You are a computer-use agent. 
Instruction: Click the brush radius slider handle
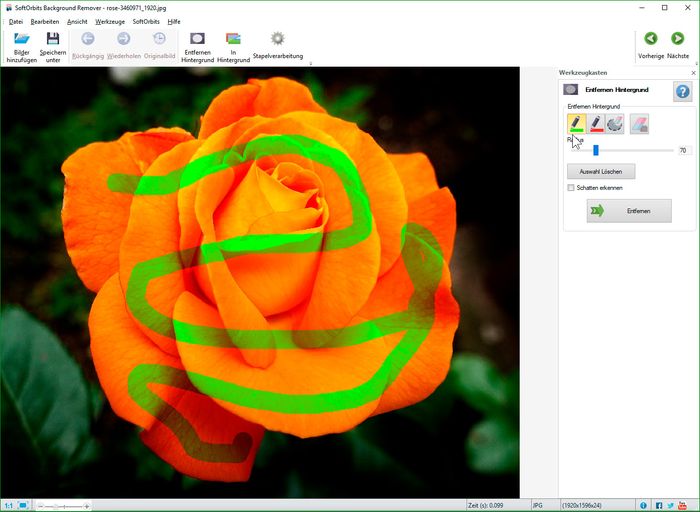[595, 150]
